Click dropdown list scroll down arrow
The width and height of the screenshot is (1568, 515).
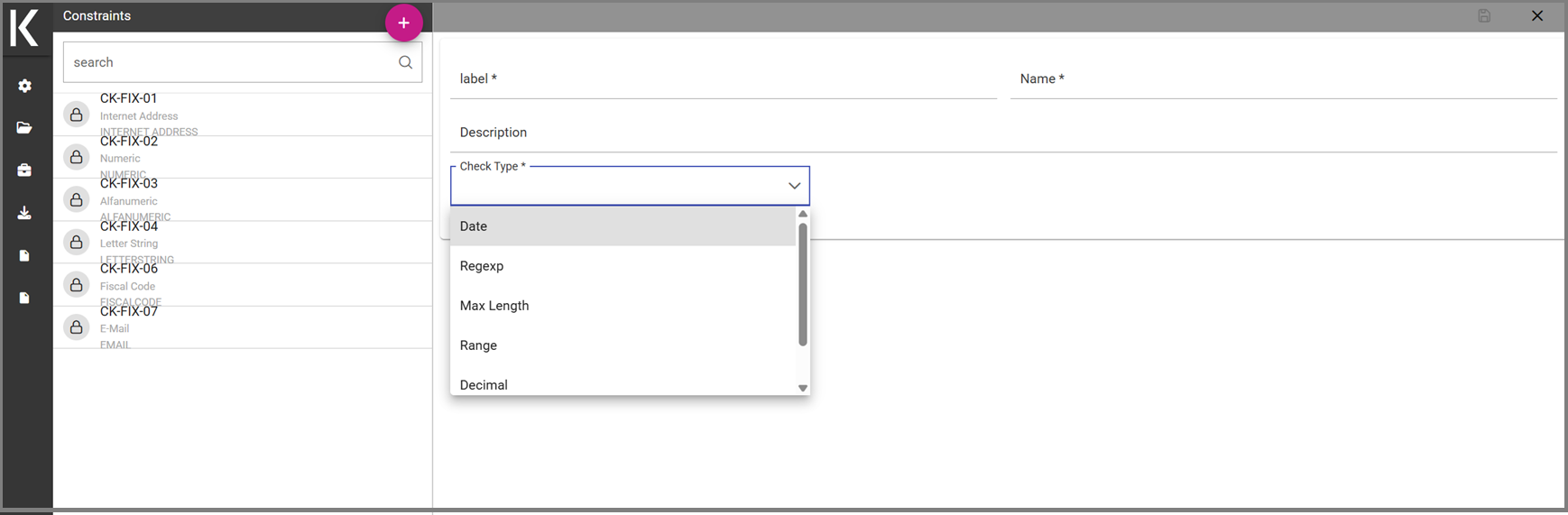(x=803, y=388)
